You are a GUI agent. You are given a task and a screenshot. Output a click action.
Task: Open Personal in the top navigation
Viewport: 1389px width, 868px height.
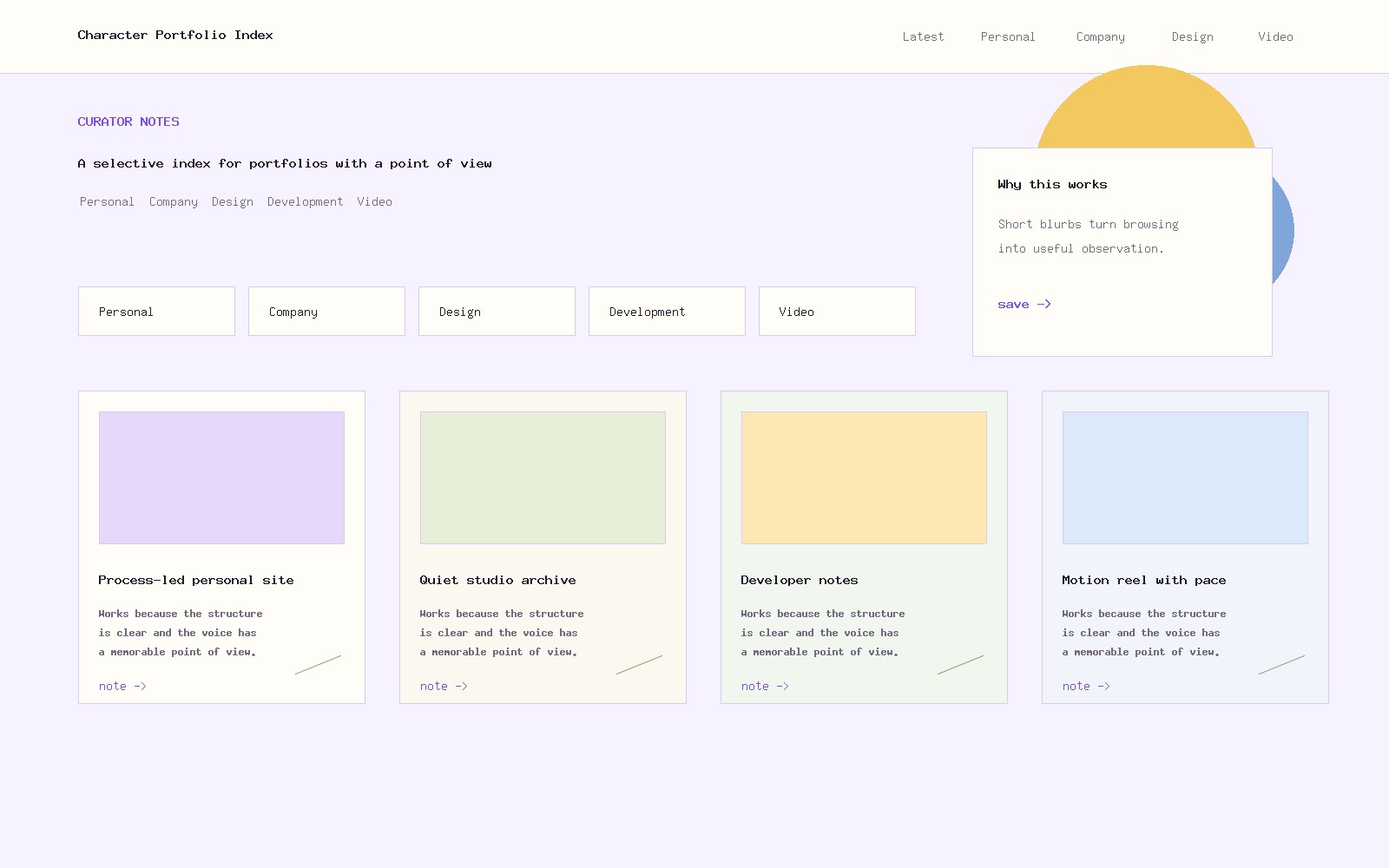coord(1008,36)
